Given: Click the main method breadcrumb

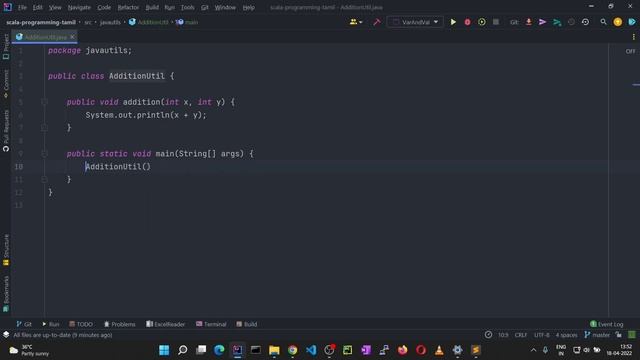Looking at the screenshot, I should tap(187, 22).
